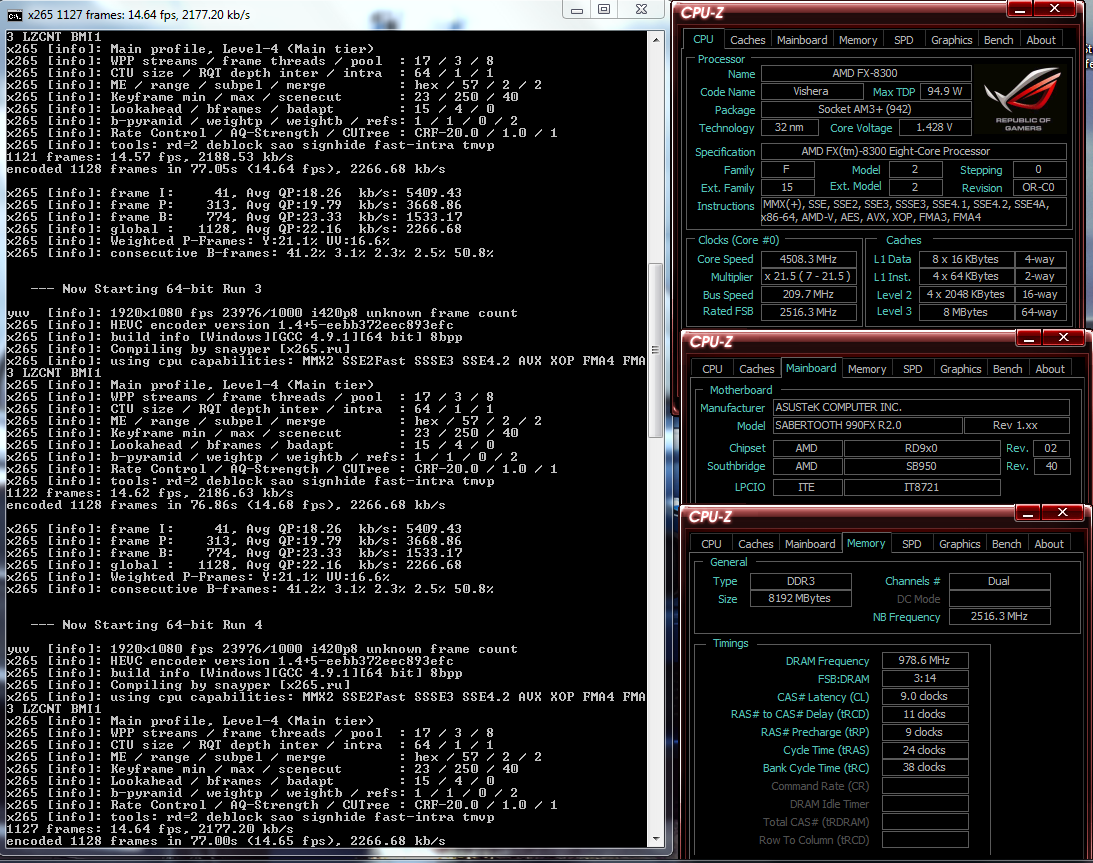Minimize the top CPU-Z window
The height and width of the screenshot is (863, 1093).
1021,9
